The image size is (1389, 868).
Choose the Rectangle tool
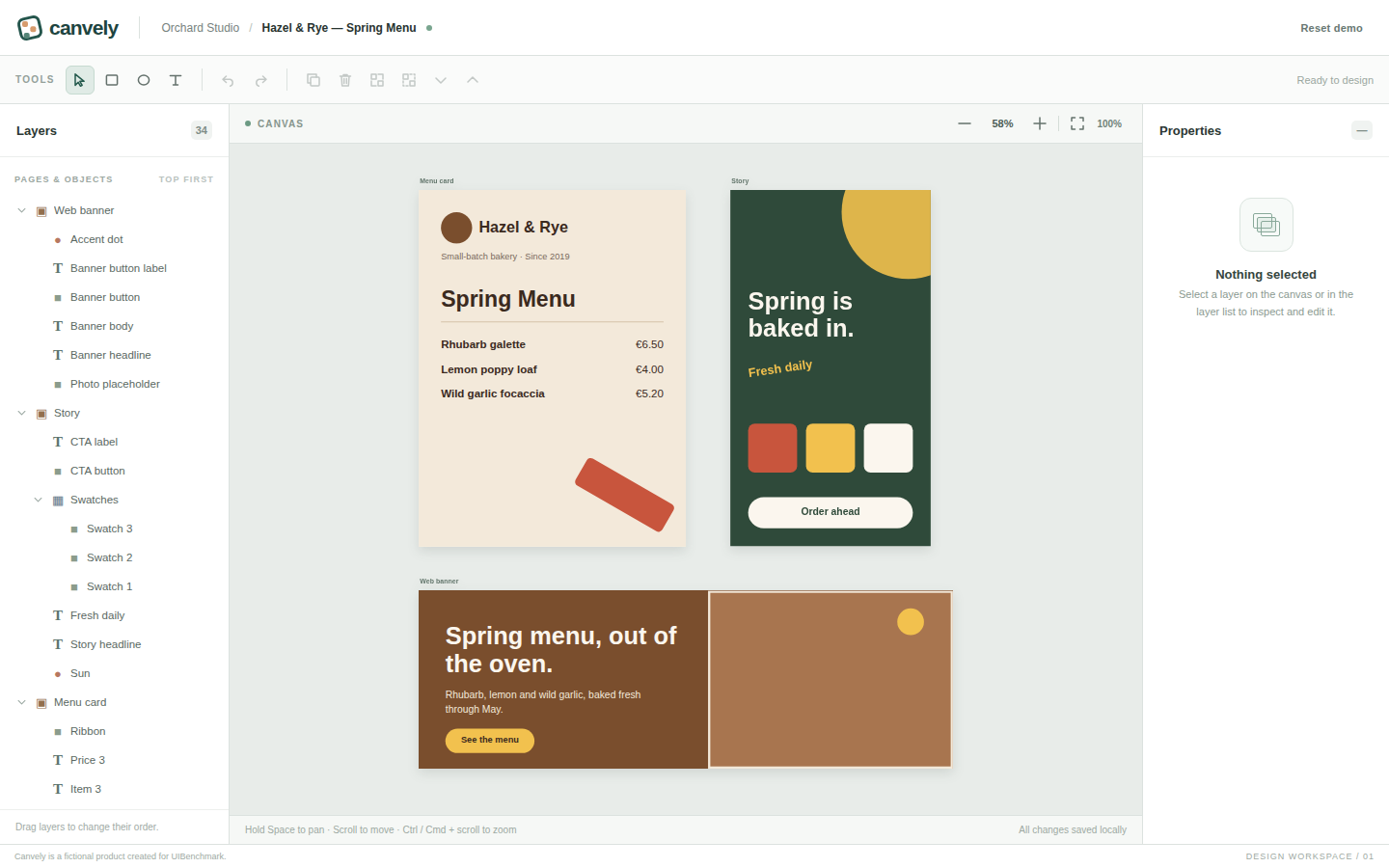(112, 80)
